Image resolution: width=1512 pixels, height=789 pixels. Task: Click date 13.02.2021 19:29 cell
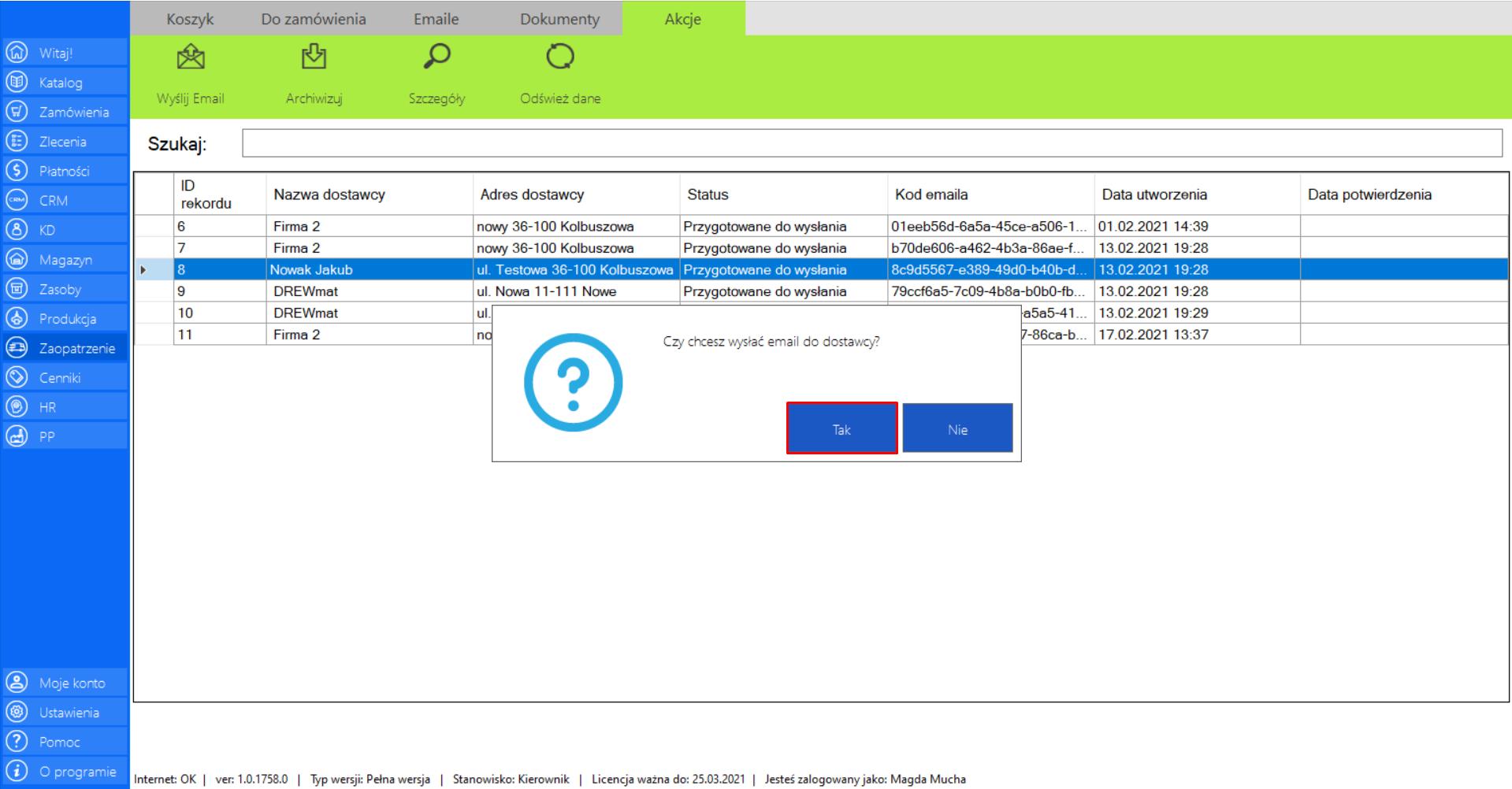click(1197, 313)
